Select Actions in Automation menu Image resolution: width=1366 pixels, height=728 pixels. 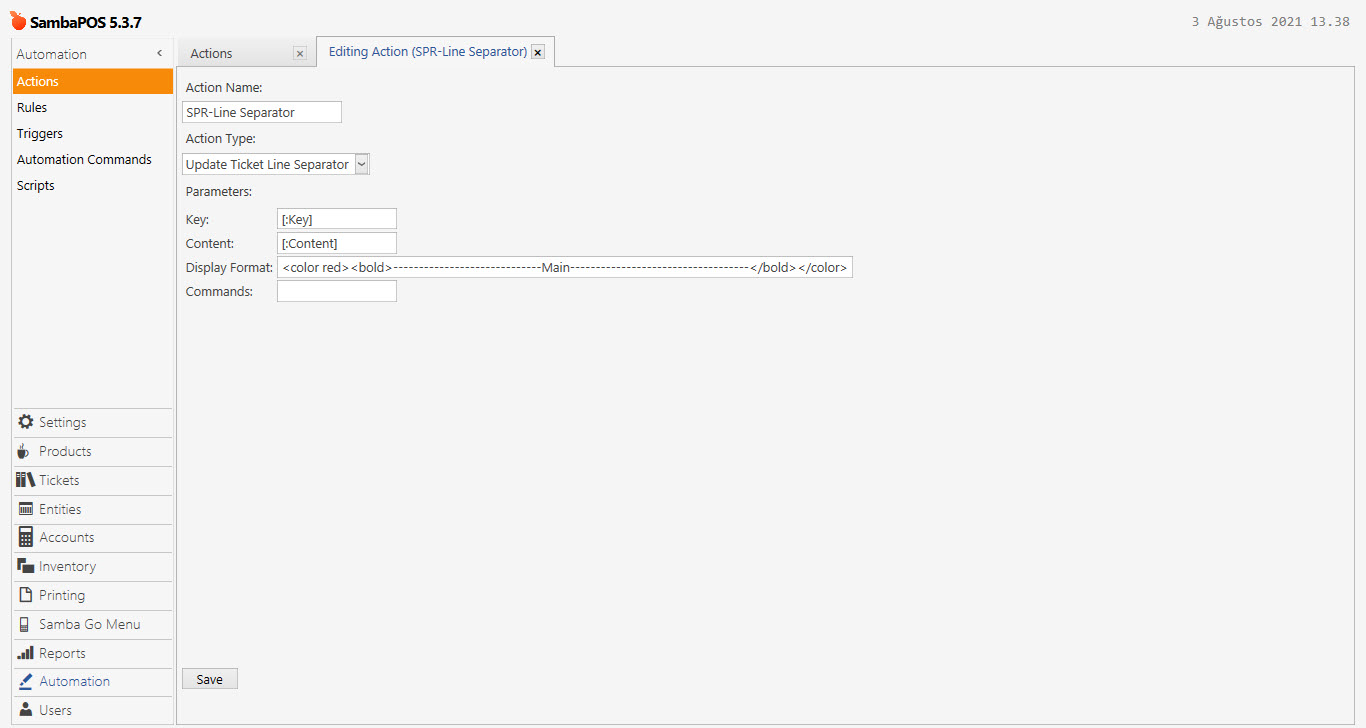click(x=92, y=81)
